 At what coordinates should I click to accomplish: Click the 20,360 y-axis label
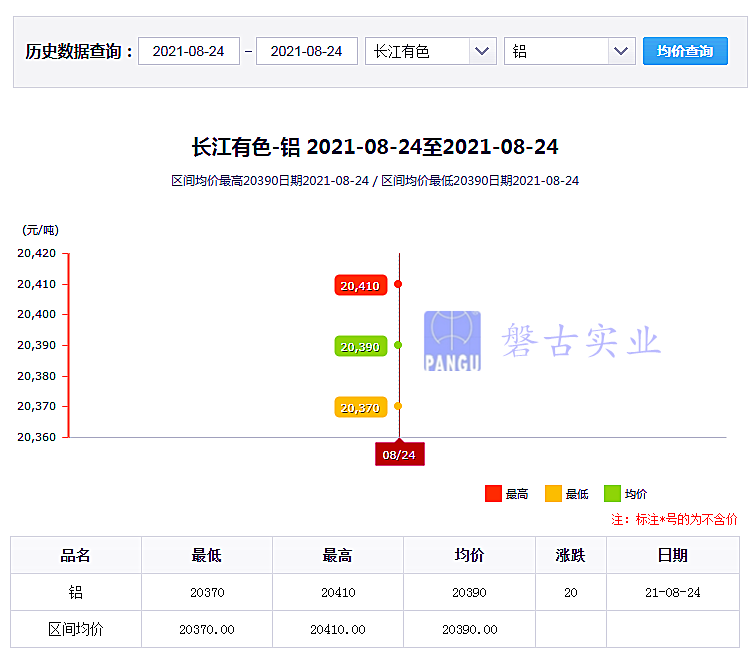pyautogui.click(x=36, y=437)
